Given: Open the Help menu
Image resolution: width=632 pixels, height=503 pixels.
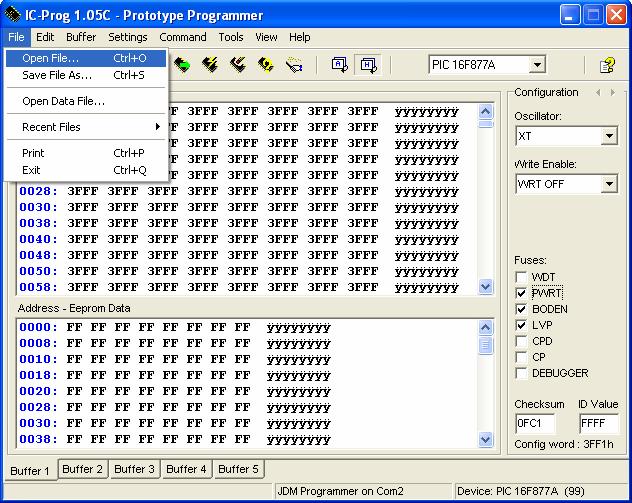Looking at the screenshot, I should pyautogui.click(x=299, y=37).
